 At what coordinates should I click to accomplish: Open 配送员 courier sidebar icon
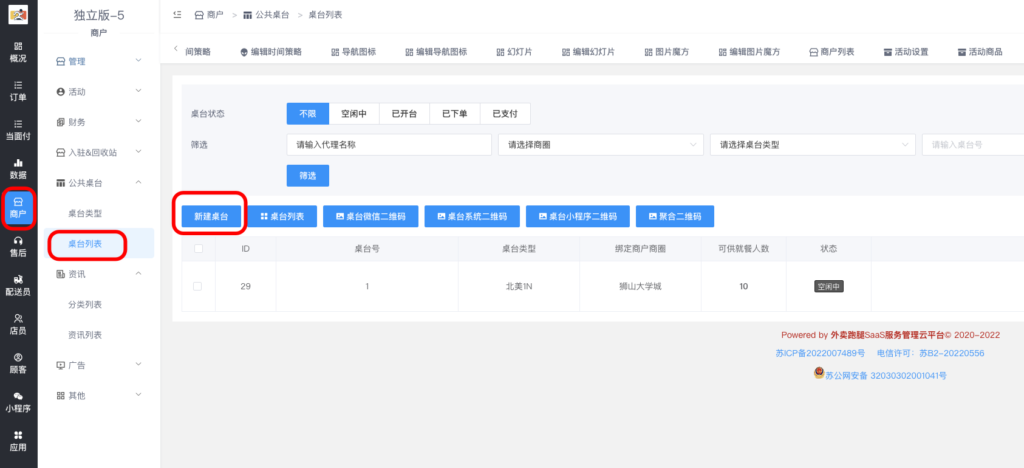click(18, 285)
